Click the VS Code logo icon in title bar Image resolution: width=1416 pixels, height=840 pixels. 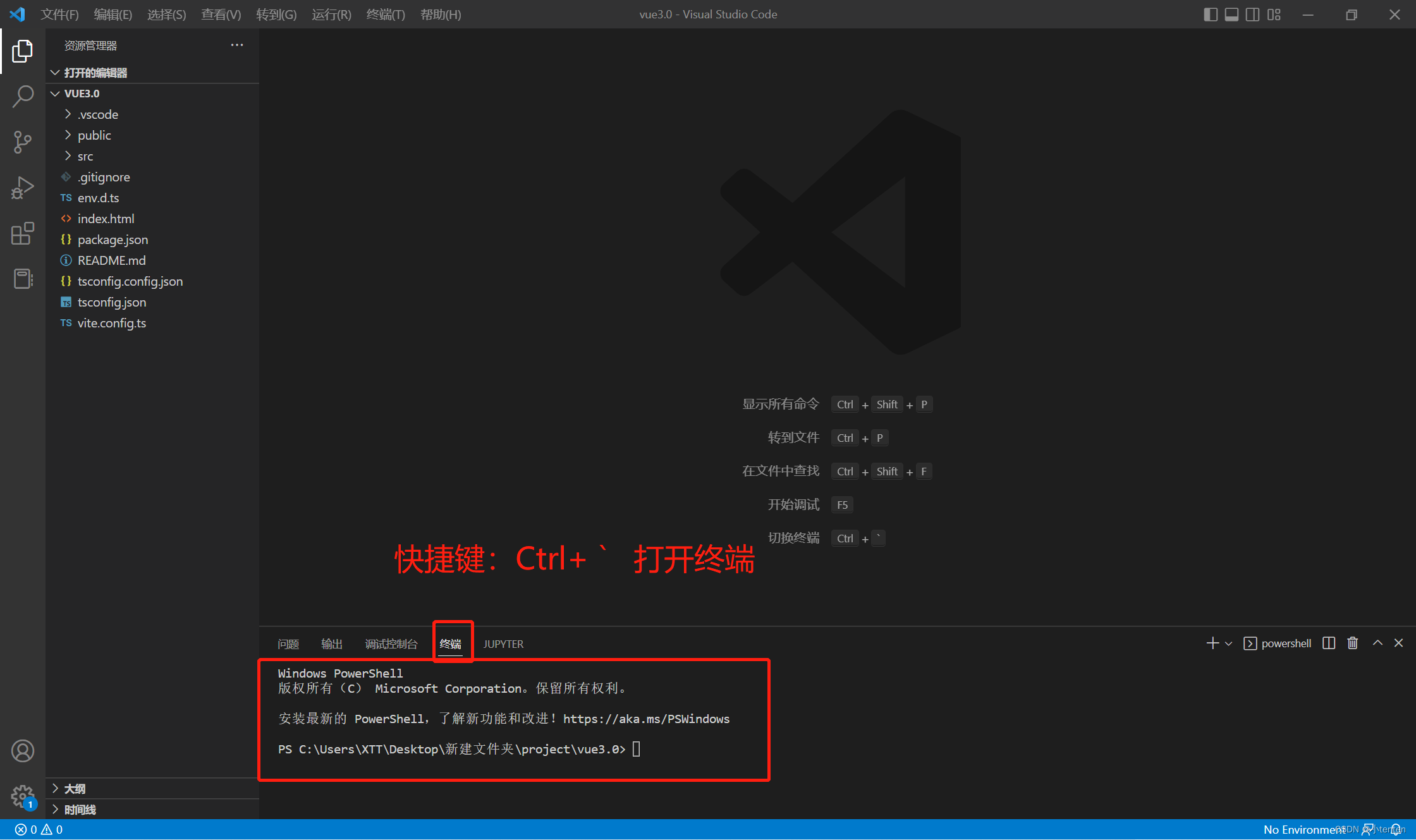(x=18, y=14)
